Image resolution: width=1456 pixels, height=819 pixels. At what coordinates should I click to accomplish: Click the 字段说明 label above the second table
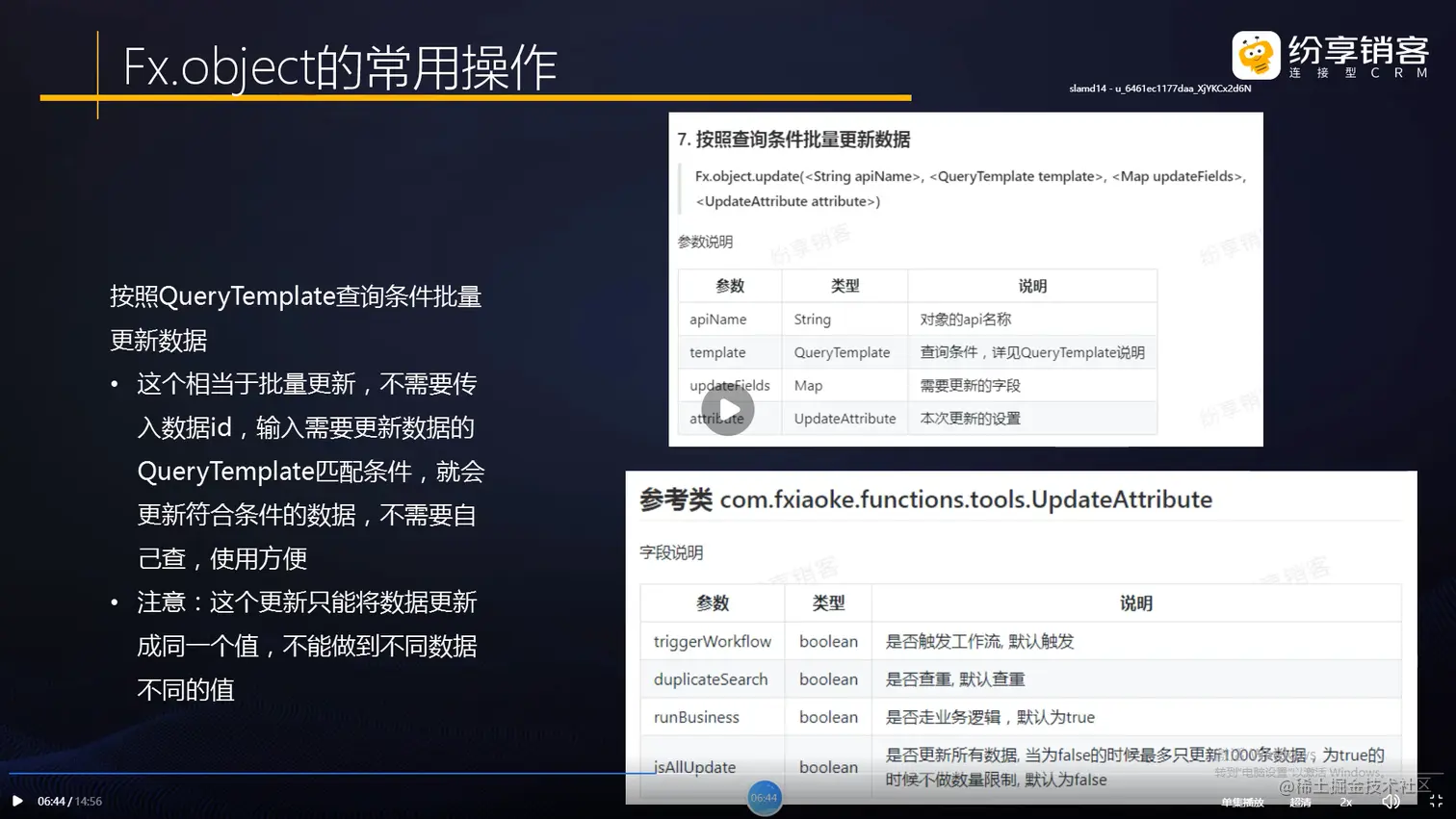point(671,552)
